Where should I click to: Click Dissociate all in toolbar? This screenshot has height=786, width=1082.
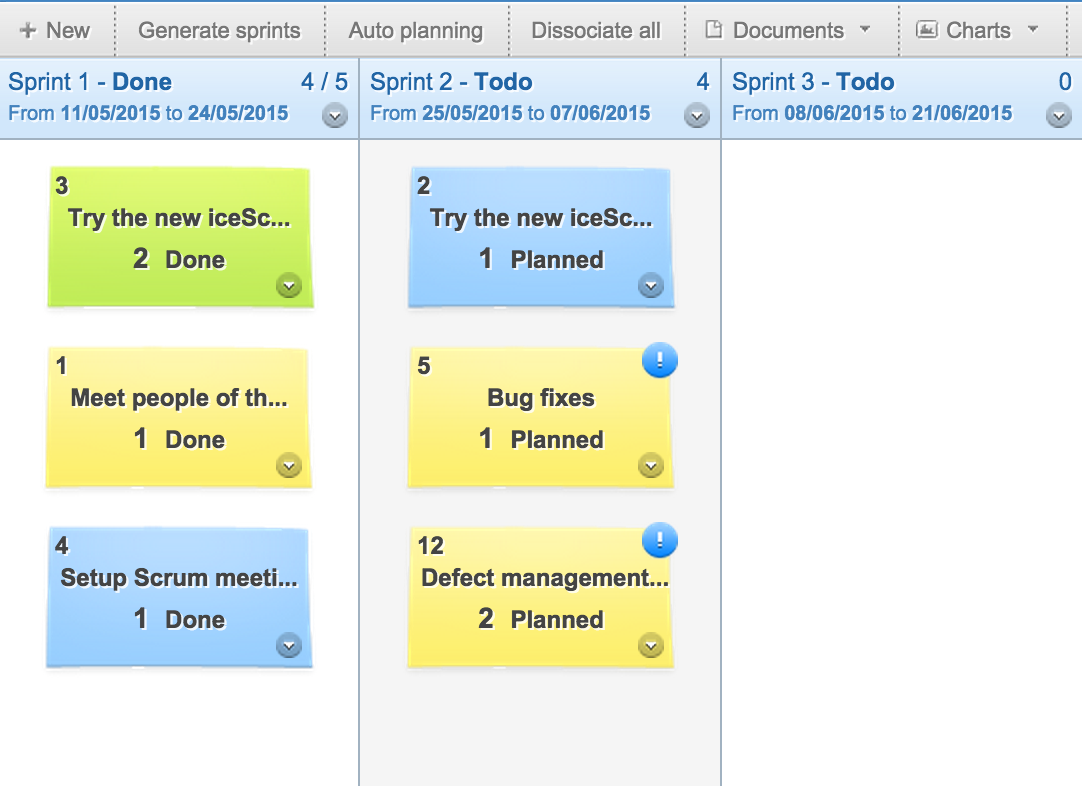pos(596,30)
